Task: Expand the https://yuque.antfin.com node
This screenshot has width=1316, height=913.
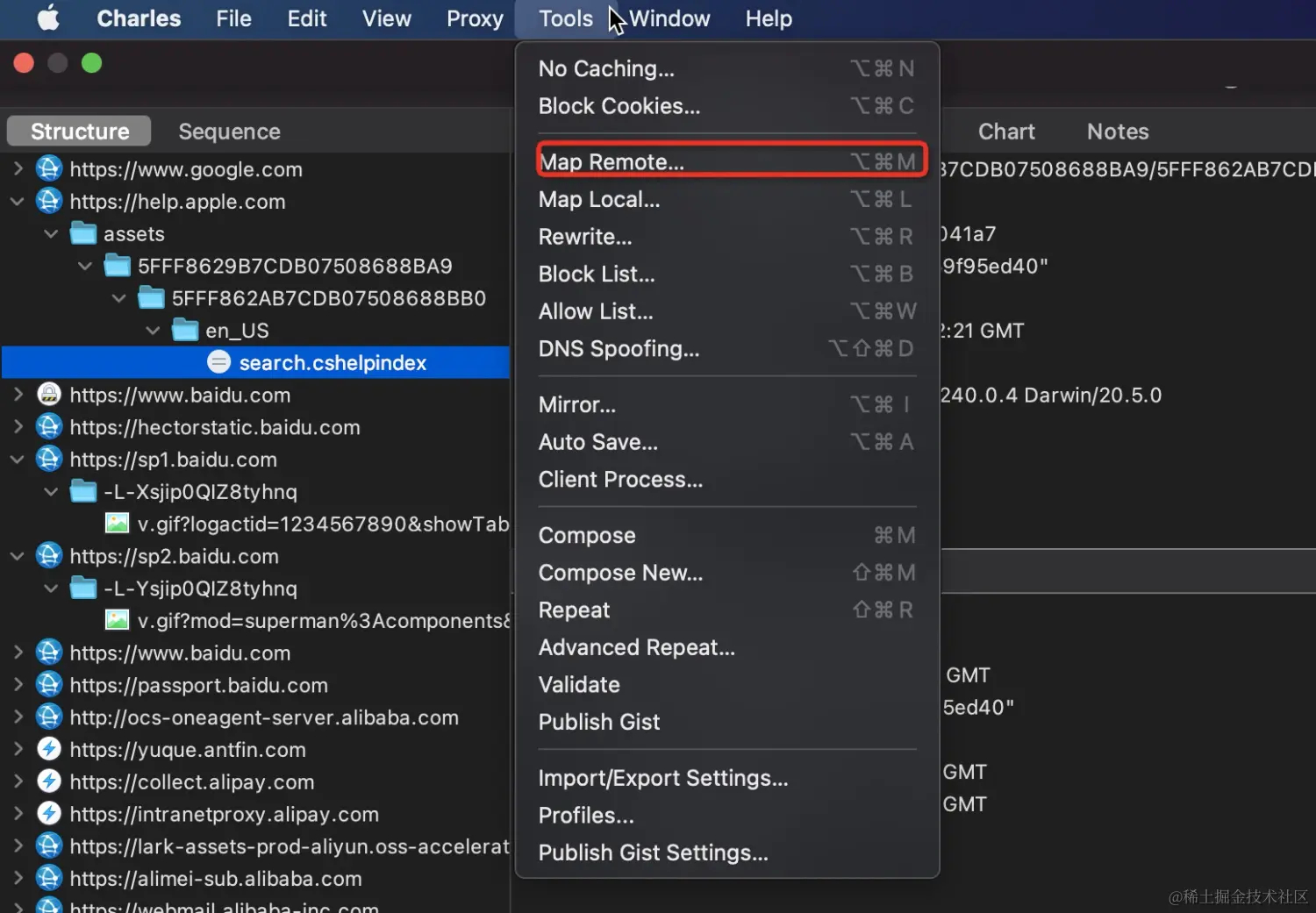Action: [18, 749]
